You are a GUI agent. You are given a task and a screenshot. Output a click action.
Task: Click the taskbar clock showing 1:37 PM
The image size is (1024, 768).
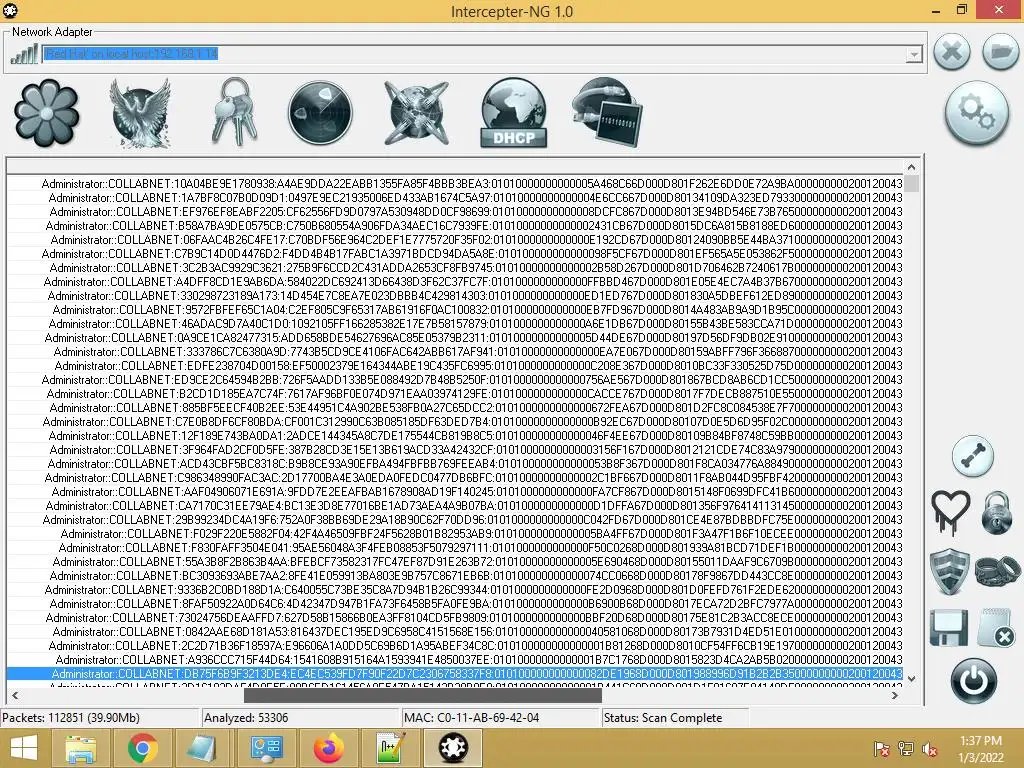tap(981, 749)
